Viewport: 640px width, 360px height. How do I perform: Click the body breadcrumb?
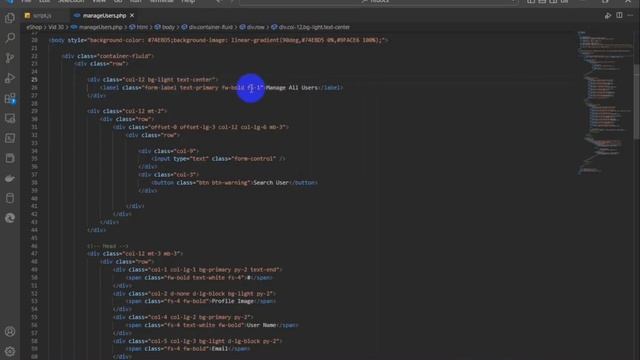[165, 27]
